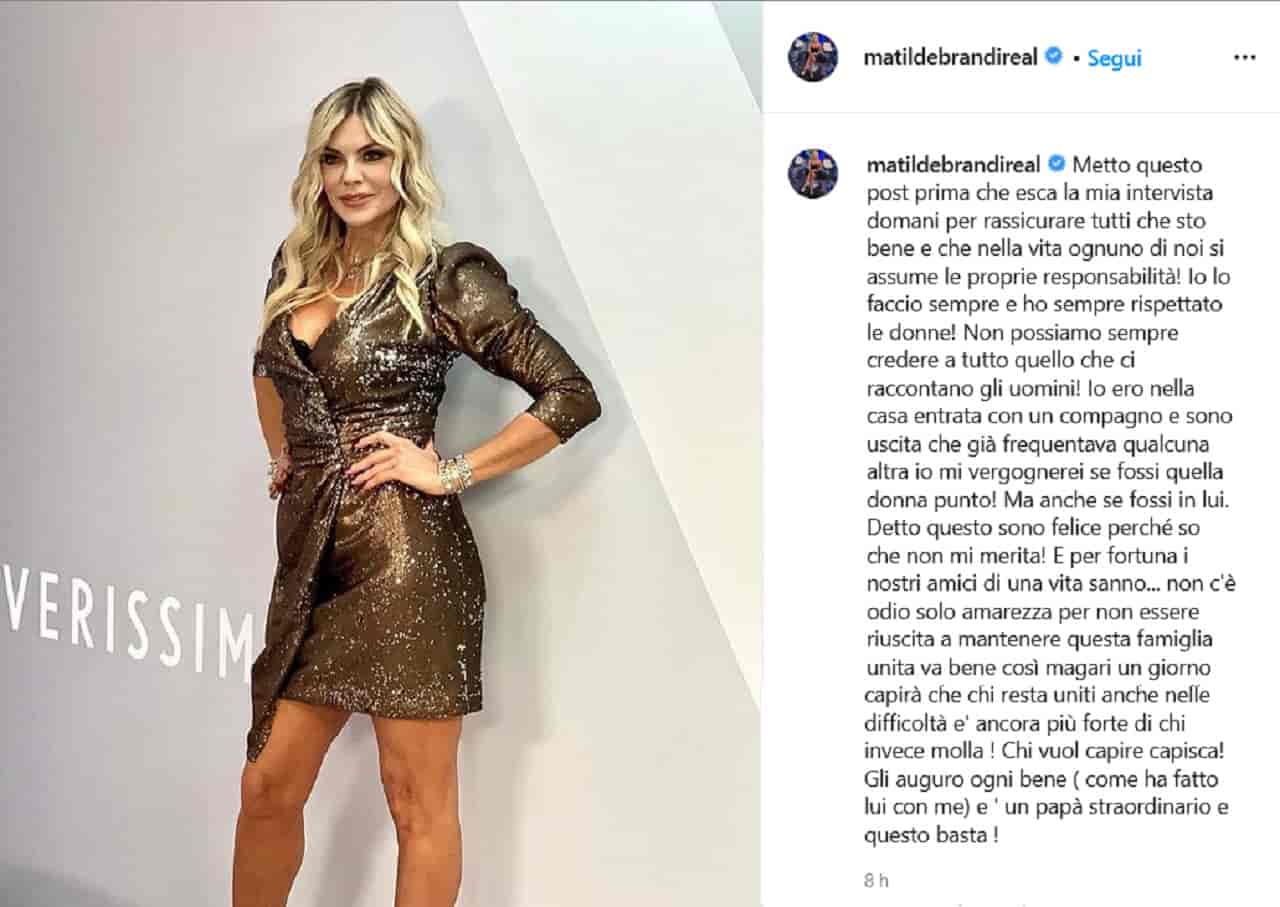The width and height of the screenshot is (1280, 907).
Task: Follow the account via Segui
Action: [x=1114, y=59]
